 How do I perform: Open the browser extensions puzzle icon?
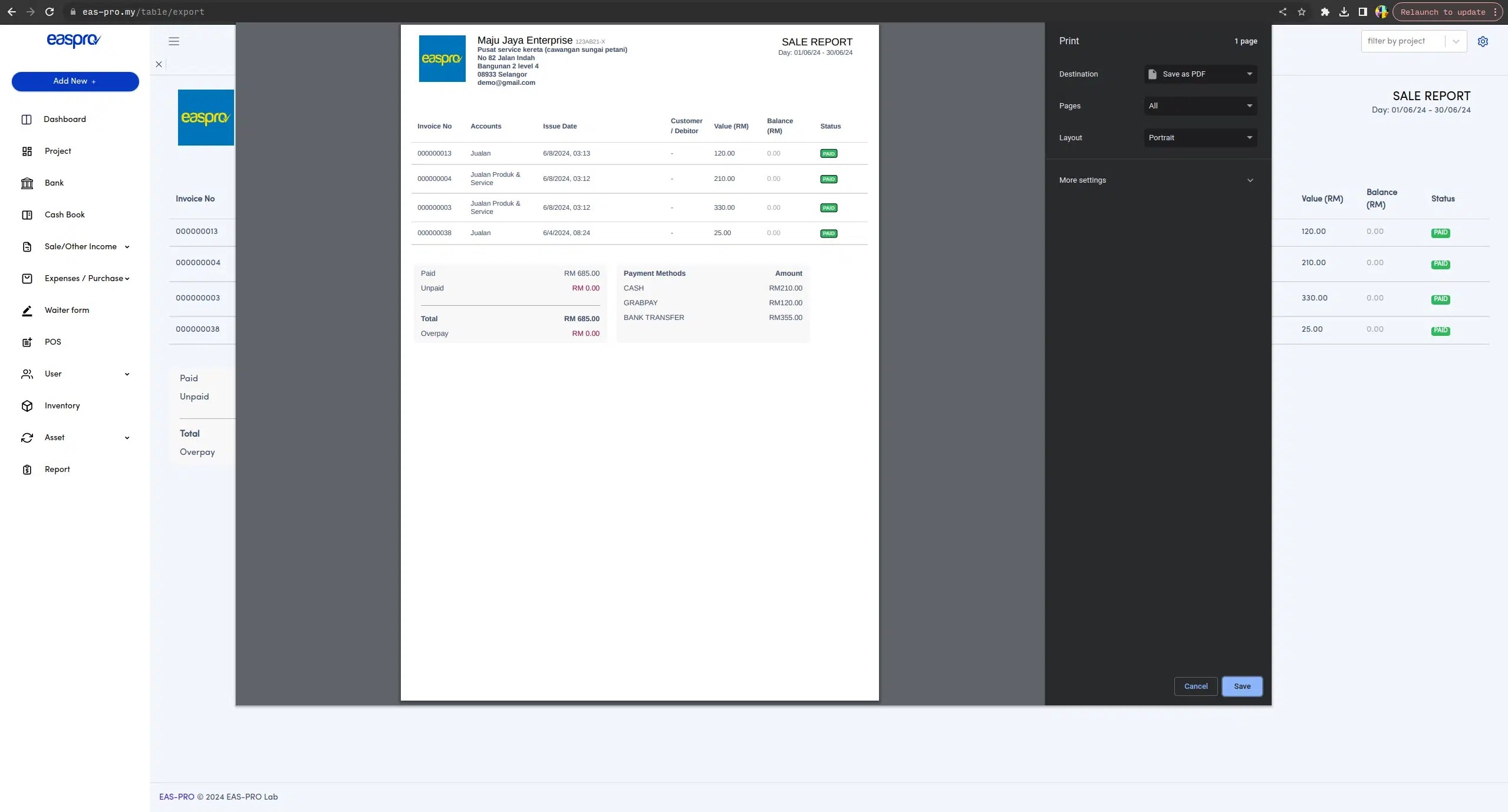pos(1325,12)
